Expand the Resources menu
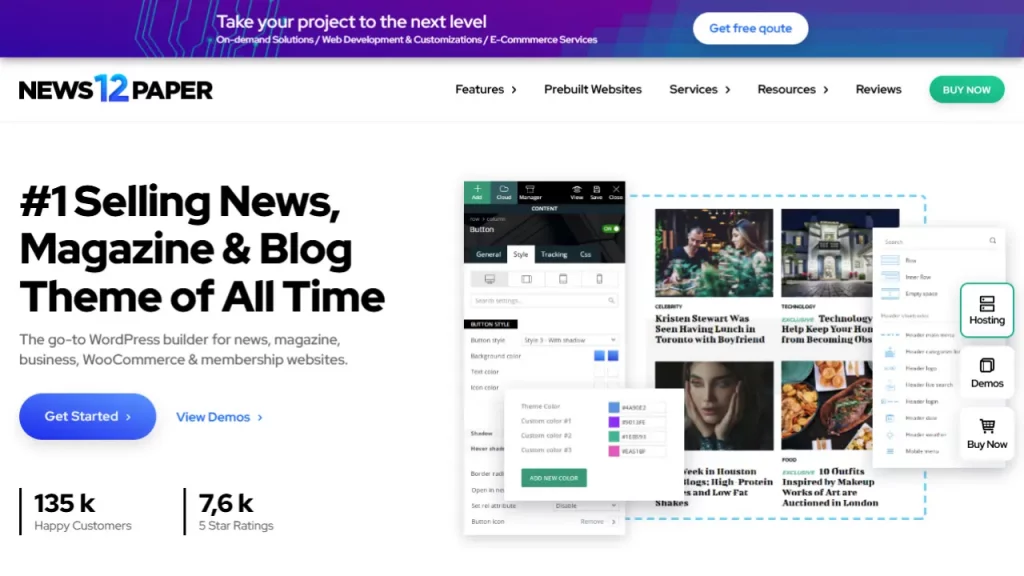 tap(792, 89)
